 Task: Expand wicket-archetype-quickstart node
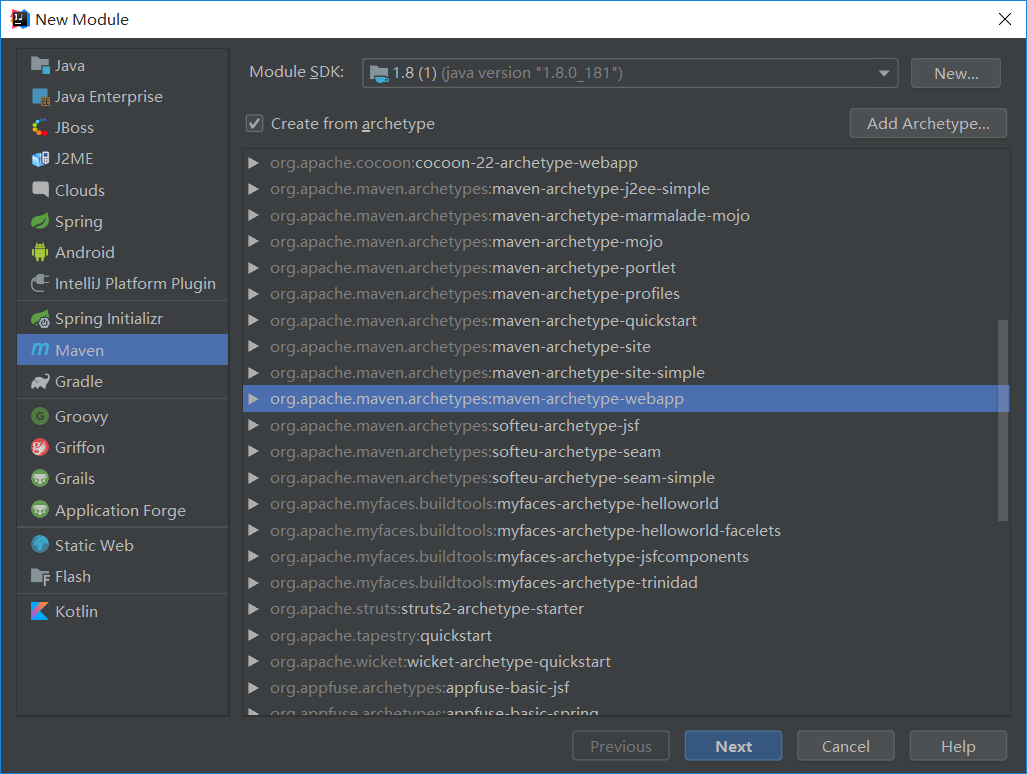point(253,661)
